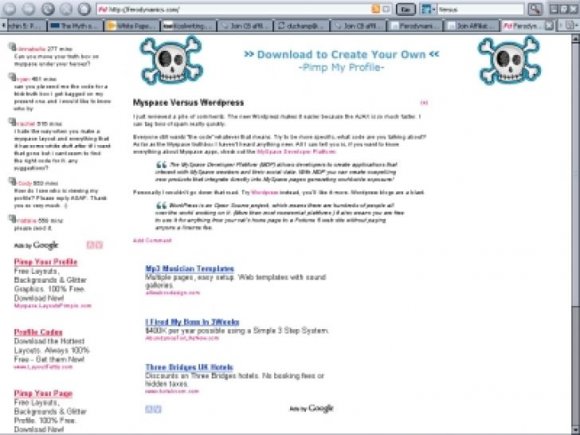
Task: Click the tab strip scroll-left arrow
Action: click(3, 26)
